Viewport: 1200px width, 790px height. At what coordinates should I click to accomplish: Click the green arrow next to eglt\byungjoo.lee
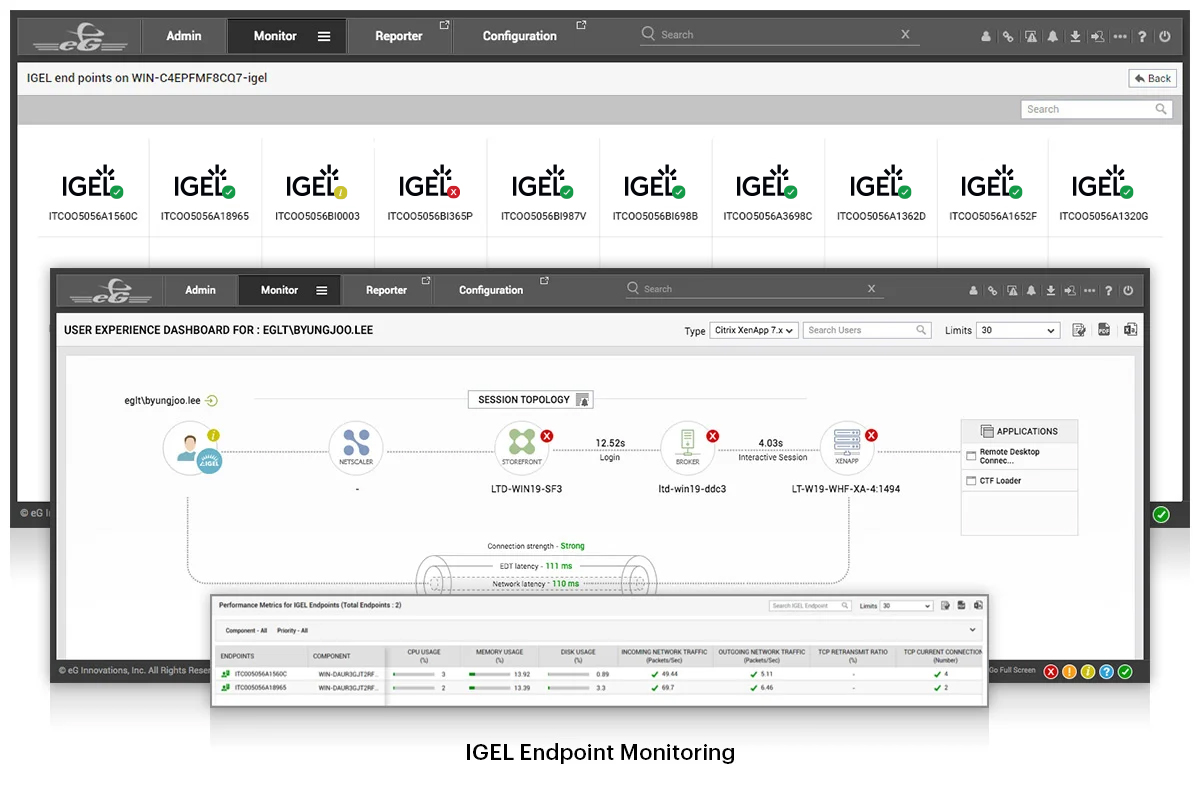211,401
